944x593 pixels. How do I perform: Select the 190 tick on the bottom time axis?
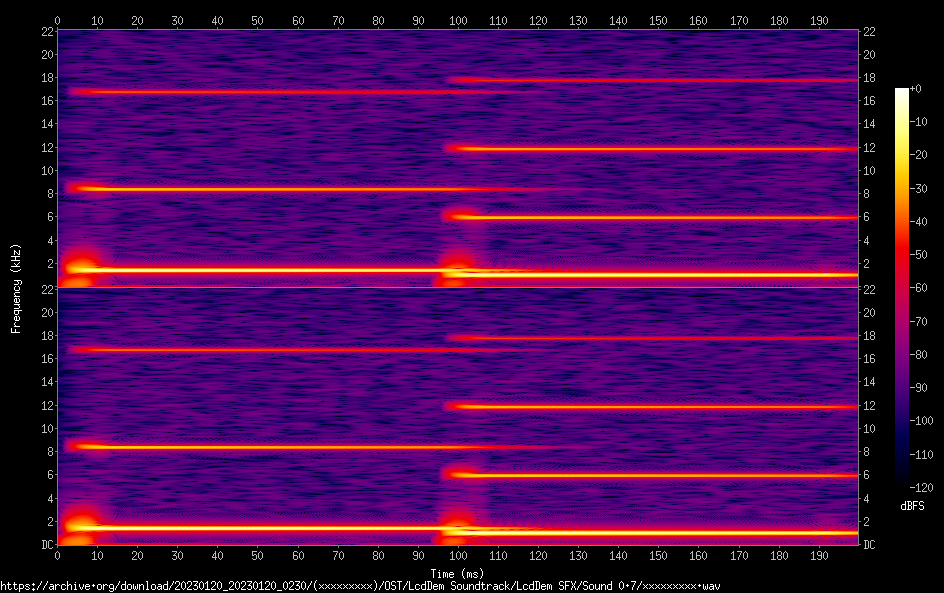coord(819,555)
